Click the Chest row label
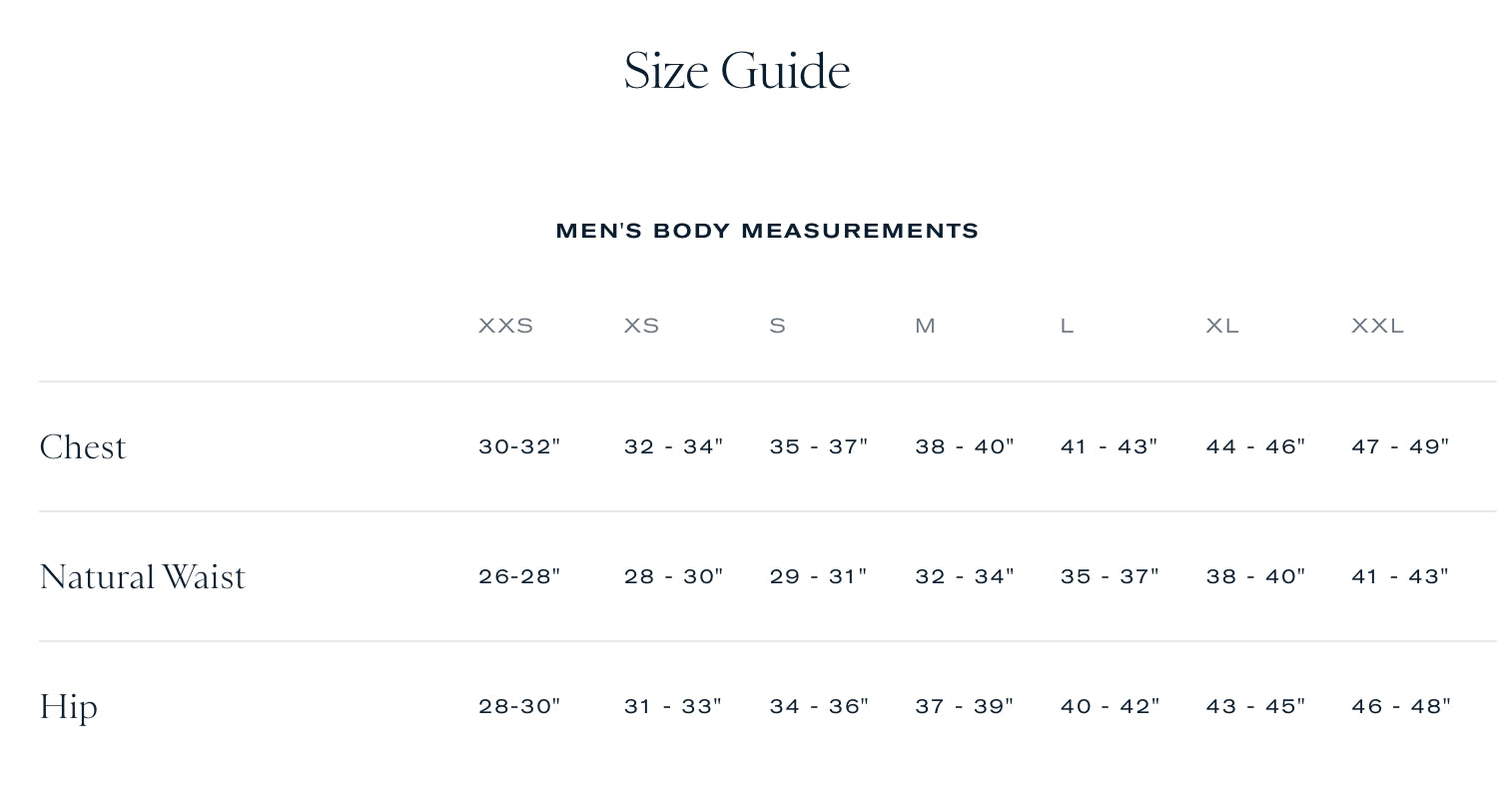Screen dimensions: 1512x788 [83, 446]
